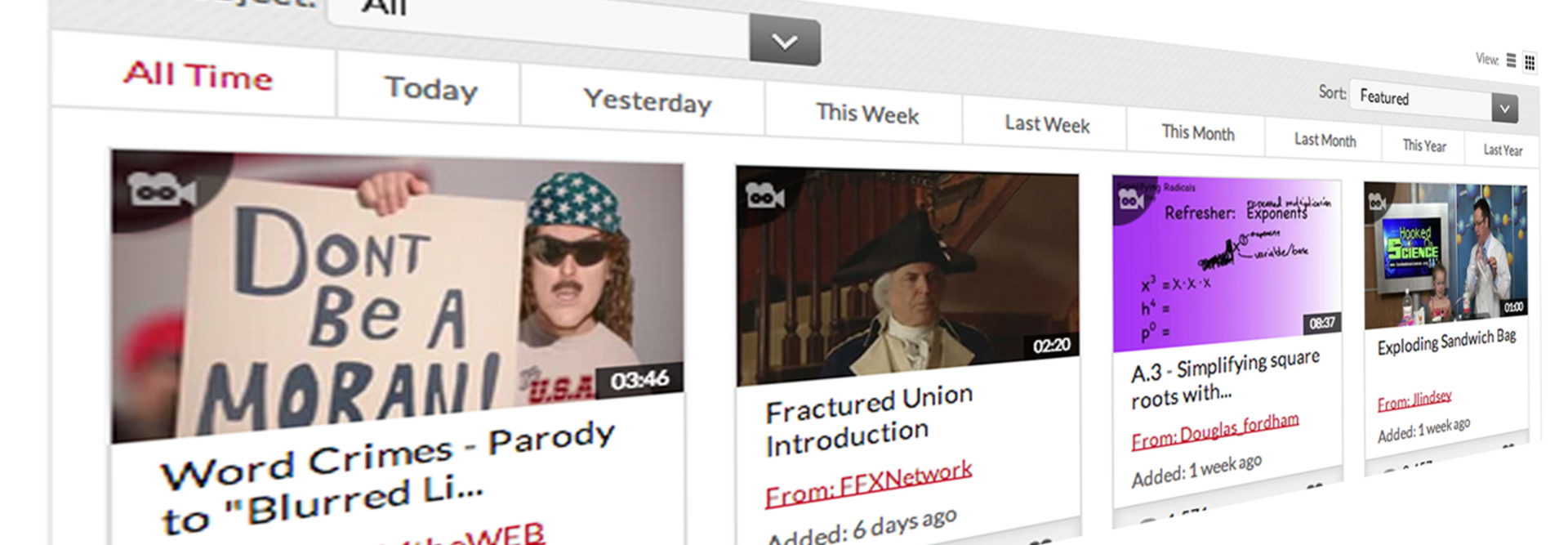The image size is (1568, 545).
Task: Open the From: FFXNetwork link
Action: click(x=868, y=483)
